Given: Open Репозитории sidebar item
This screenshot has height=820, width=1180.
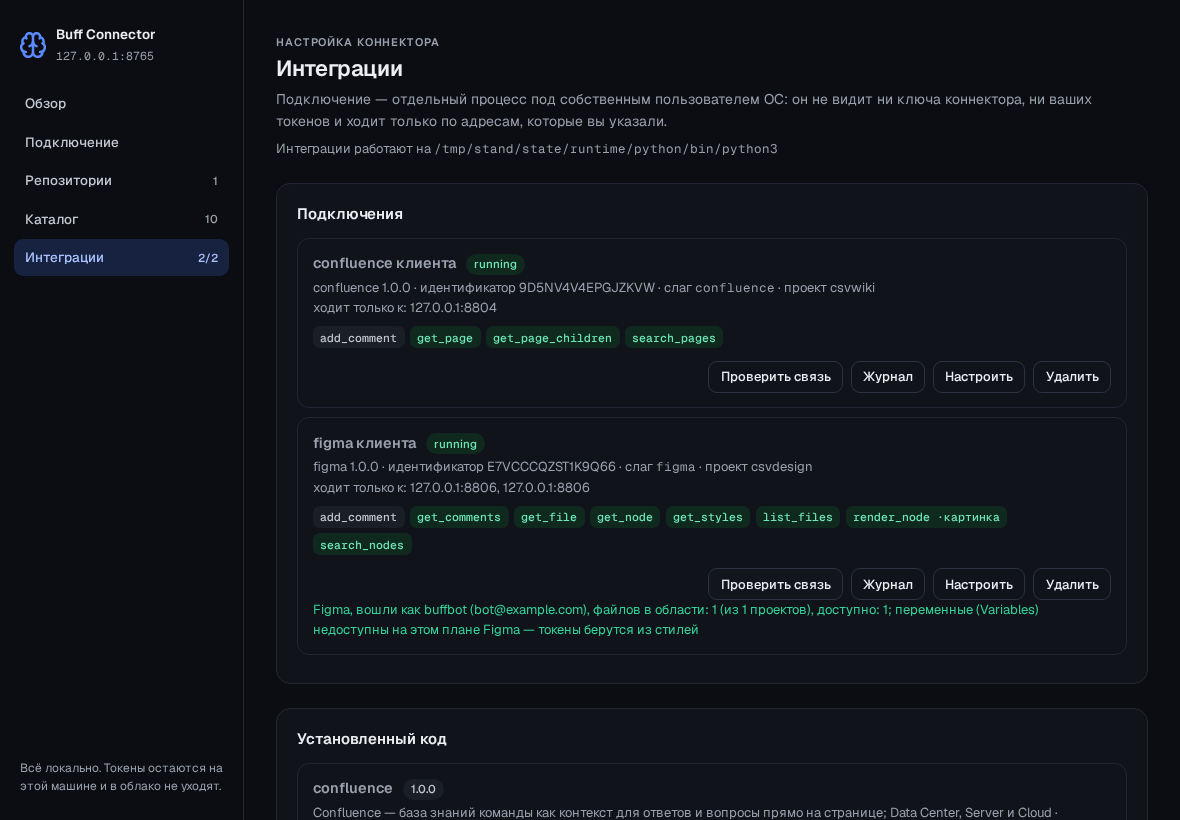Looking at the screenshot, I should [121, 181].
